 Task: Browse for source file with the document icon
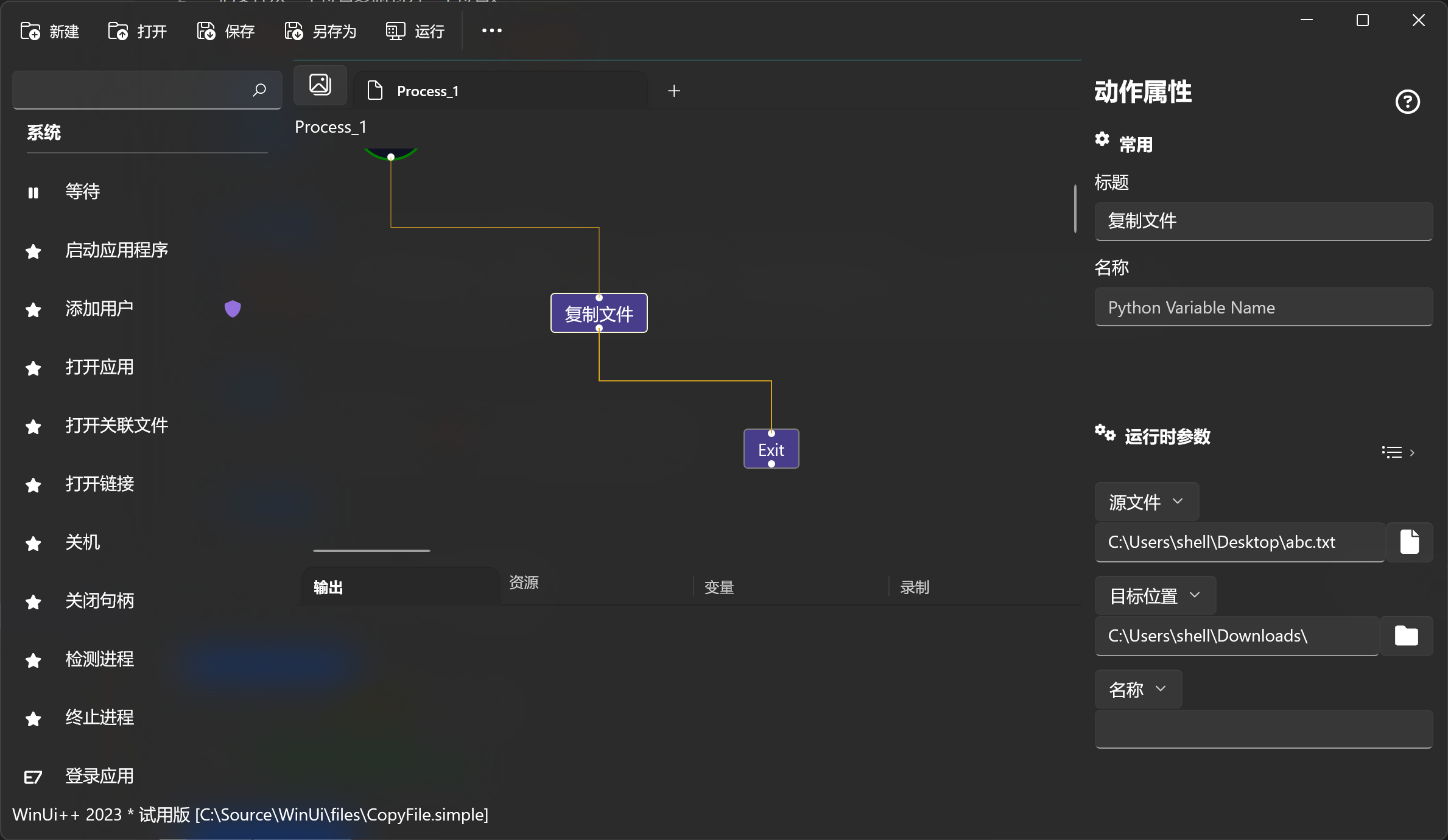[1409, 542]
